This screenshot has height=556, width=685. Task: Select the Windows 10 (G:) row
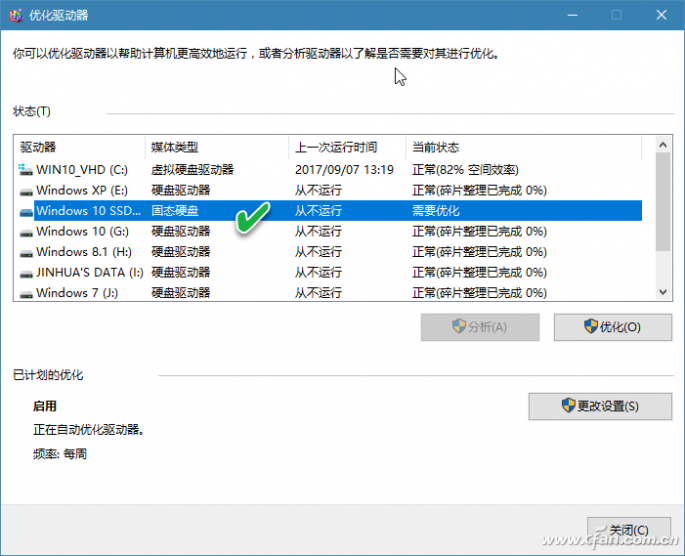(328, 231)
